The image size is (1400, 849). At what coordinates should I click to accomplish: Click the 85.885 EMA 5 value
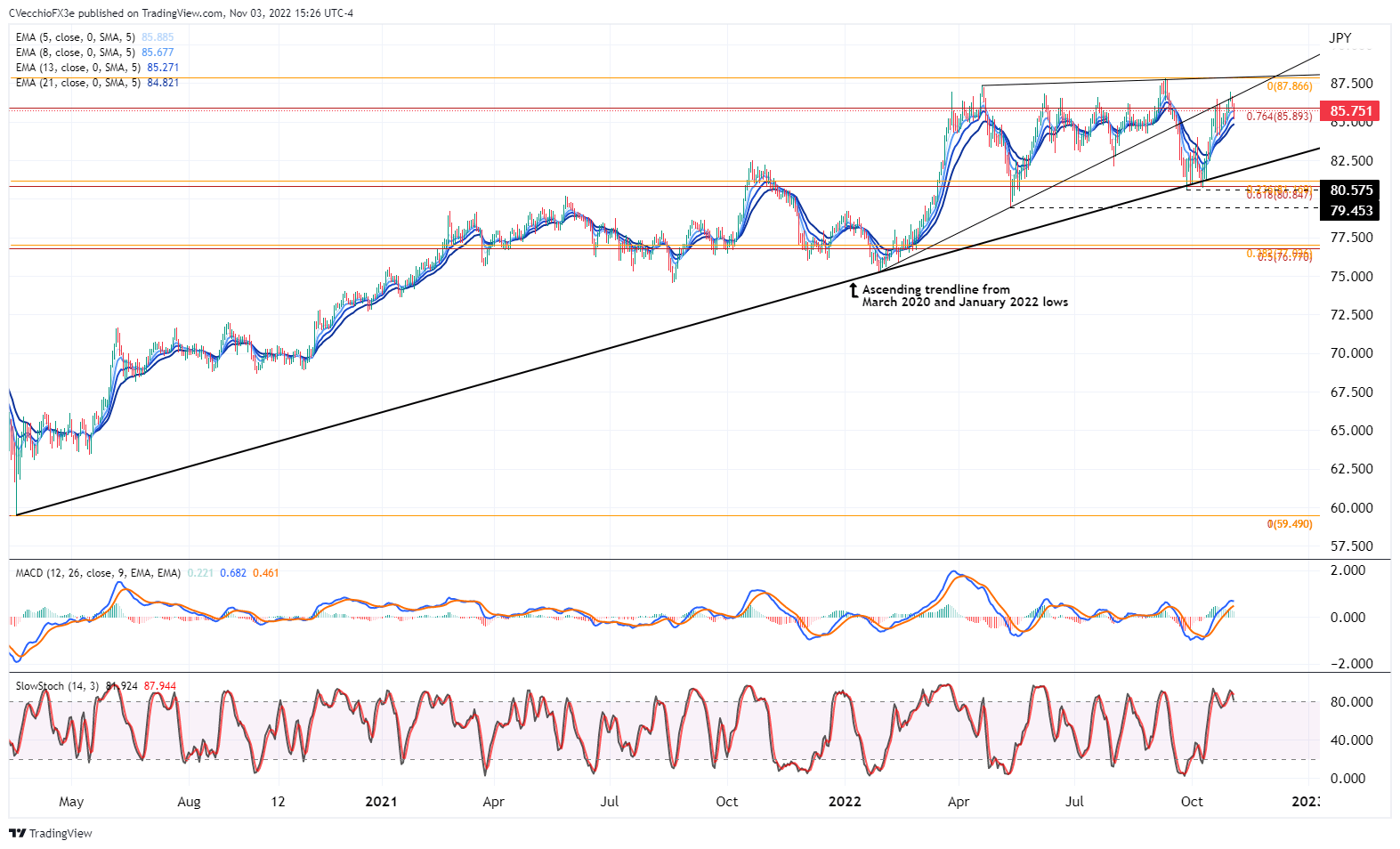tap(158, 37)
